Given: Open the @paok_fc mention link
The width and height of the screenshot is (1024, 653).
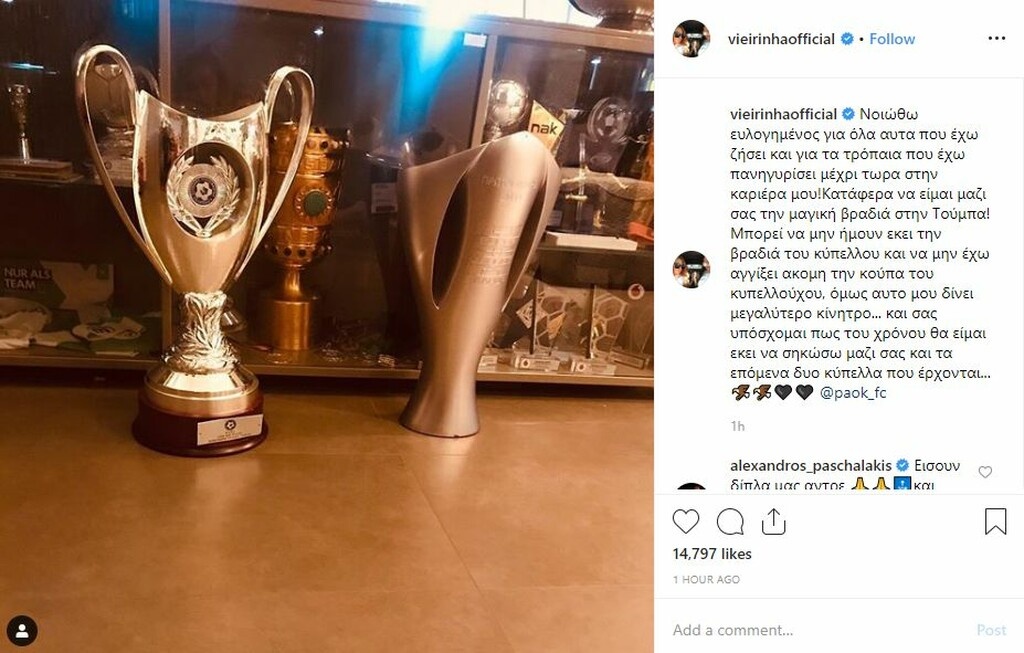Looking at the screenshot, I should click(853, 393).
